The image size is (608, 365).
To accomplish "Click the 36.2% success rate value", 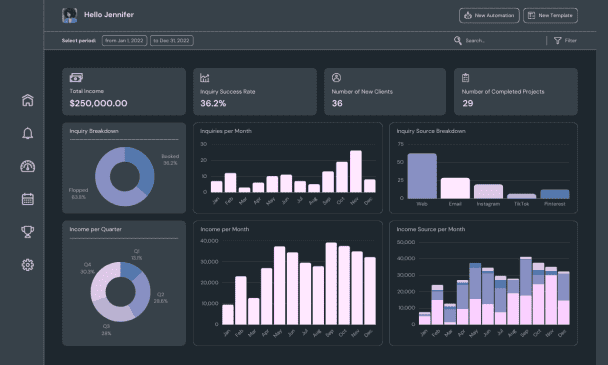I will (x=213, y=103).
